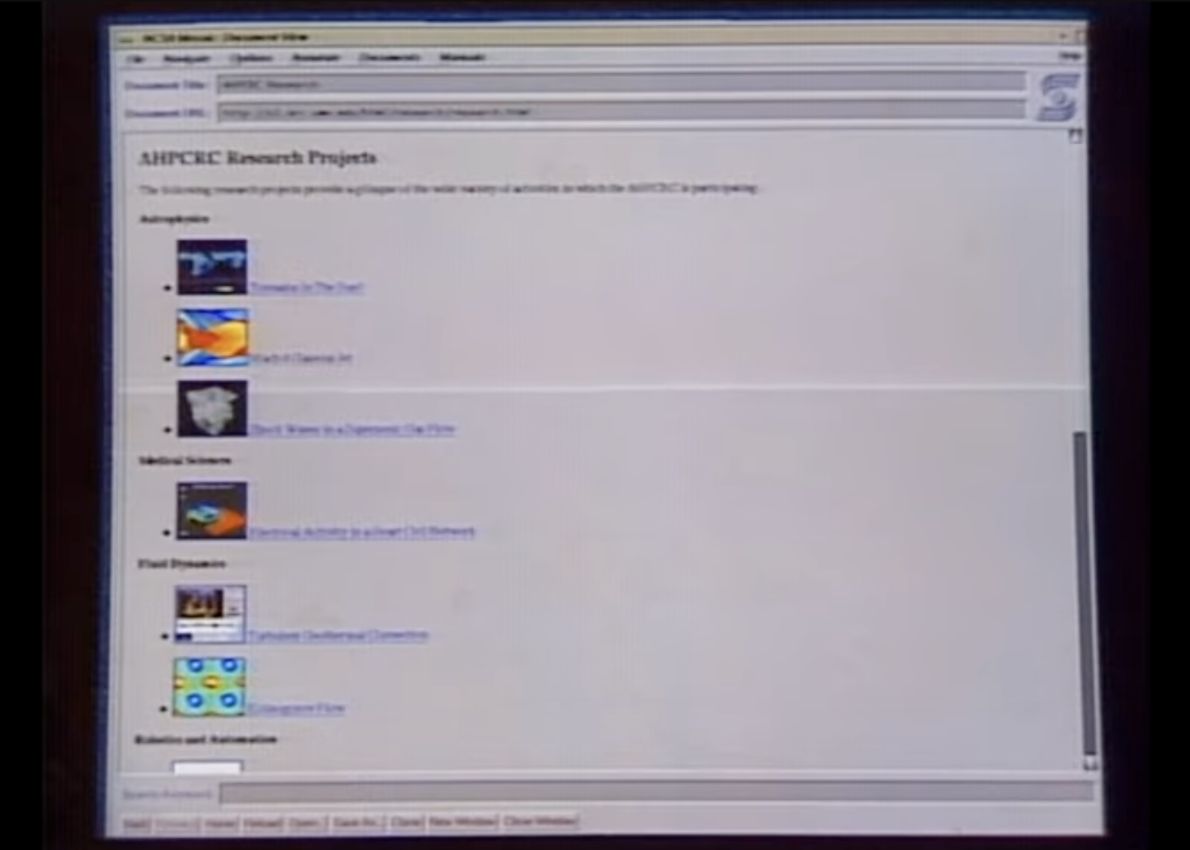
Task: Click the Open... button
Action: 306,823
